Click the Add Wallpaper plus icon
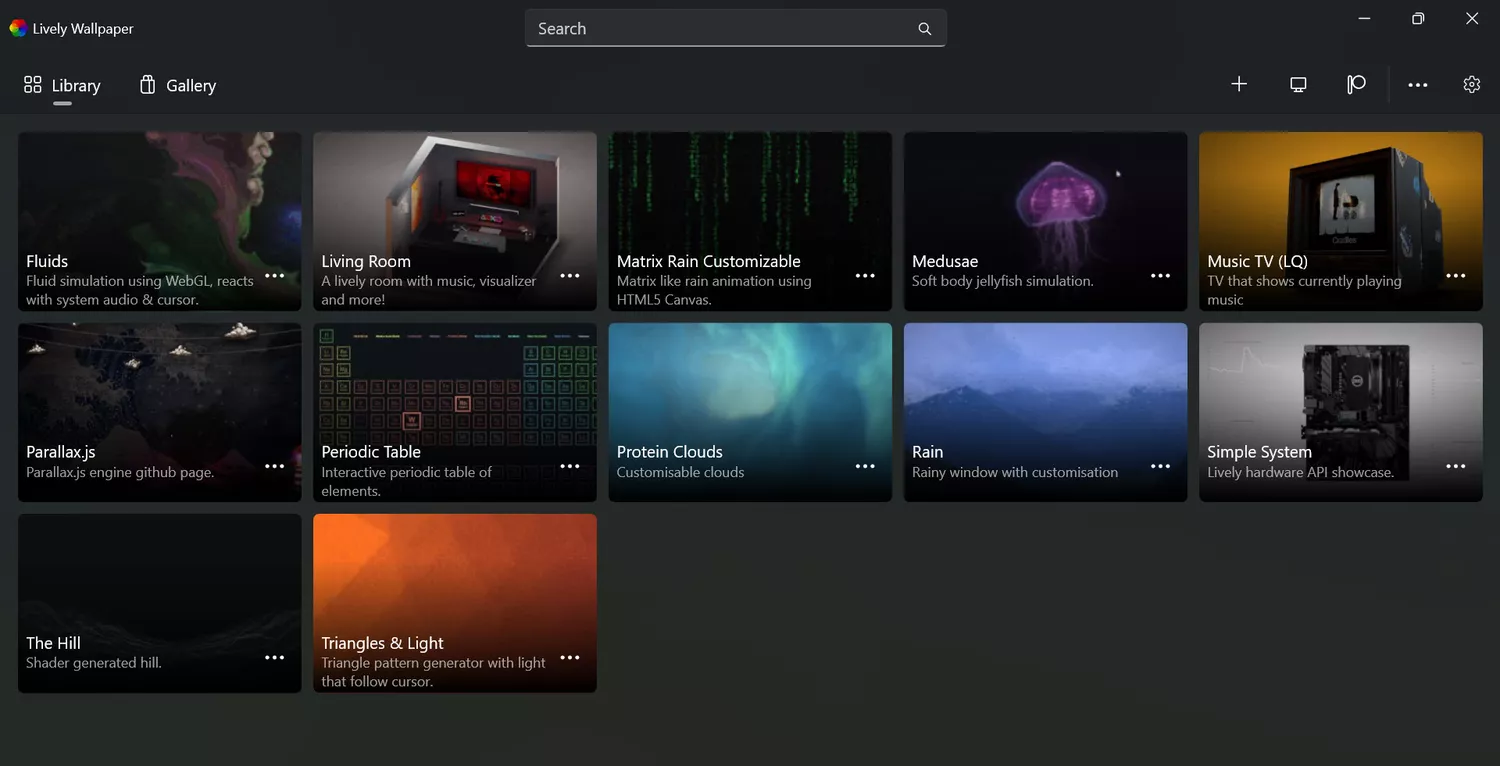The height and width of the screenshot is (766, 1500). pos(1239,85)
